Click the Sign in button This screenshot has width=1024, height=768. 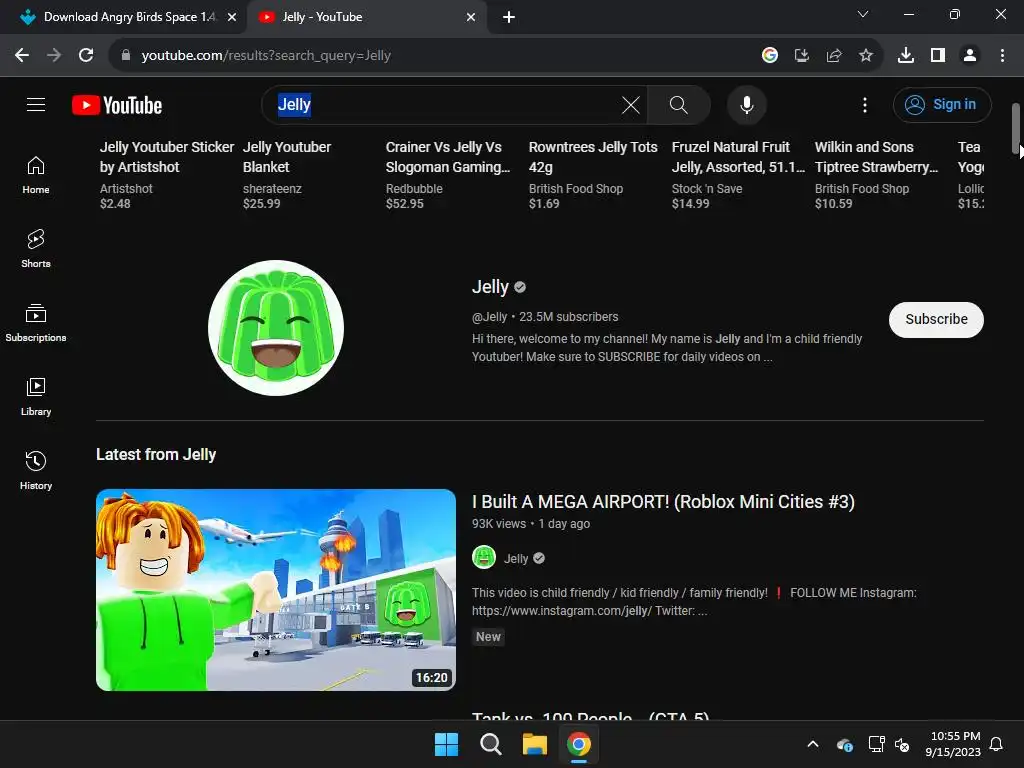(x=942, y=104)
